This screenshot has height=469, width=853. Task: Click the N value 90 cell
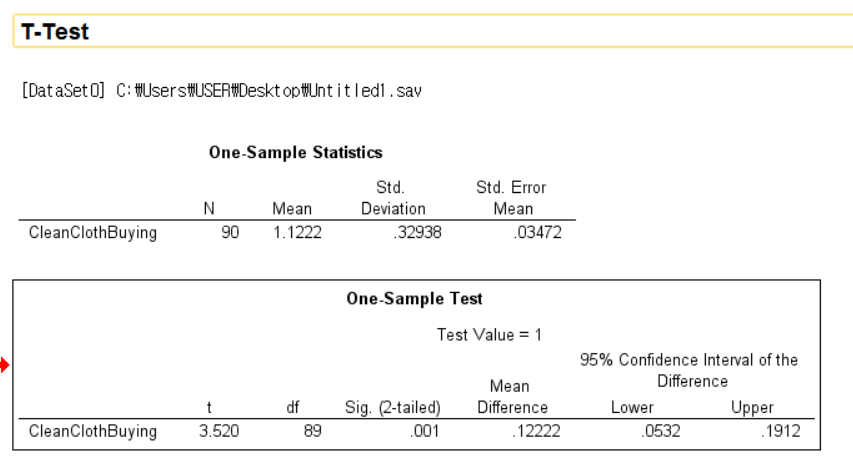coord(229,234)
